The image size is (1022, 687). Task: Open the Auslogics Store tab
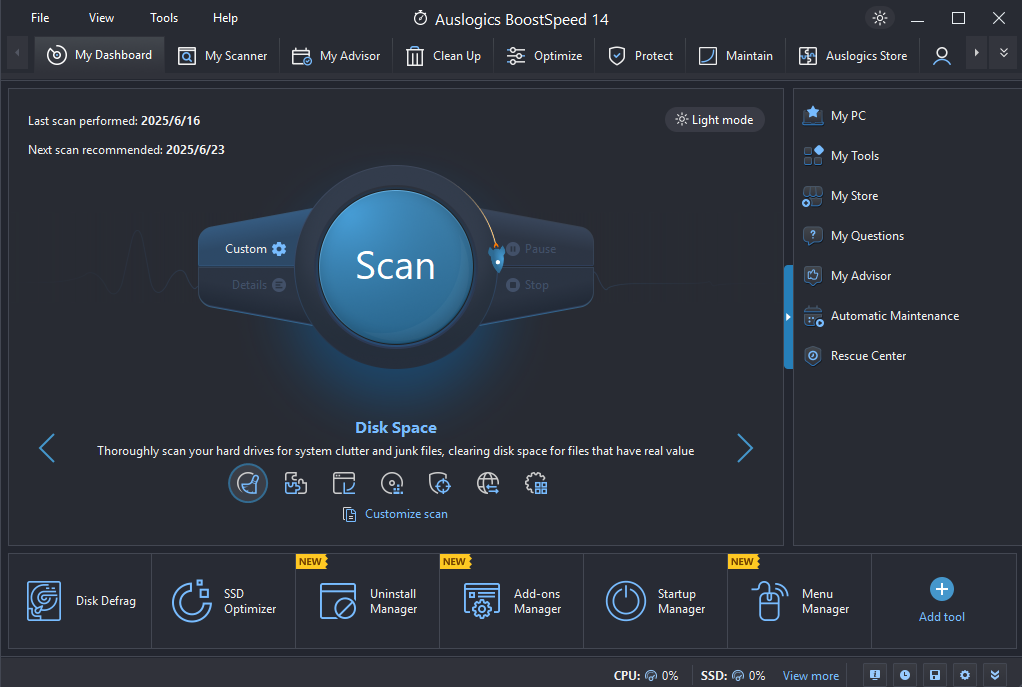pyautogui.click(x=853, y=56)
